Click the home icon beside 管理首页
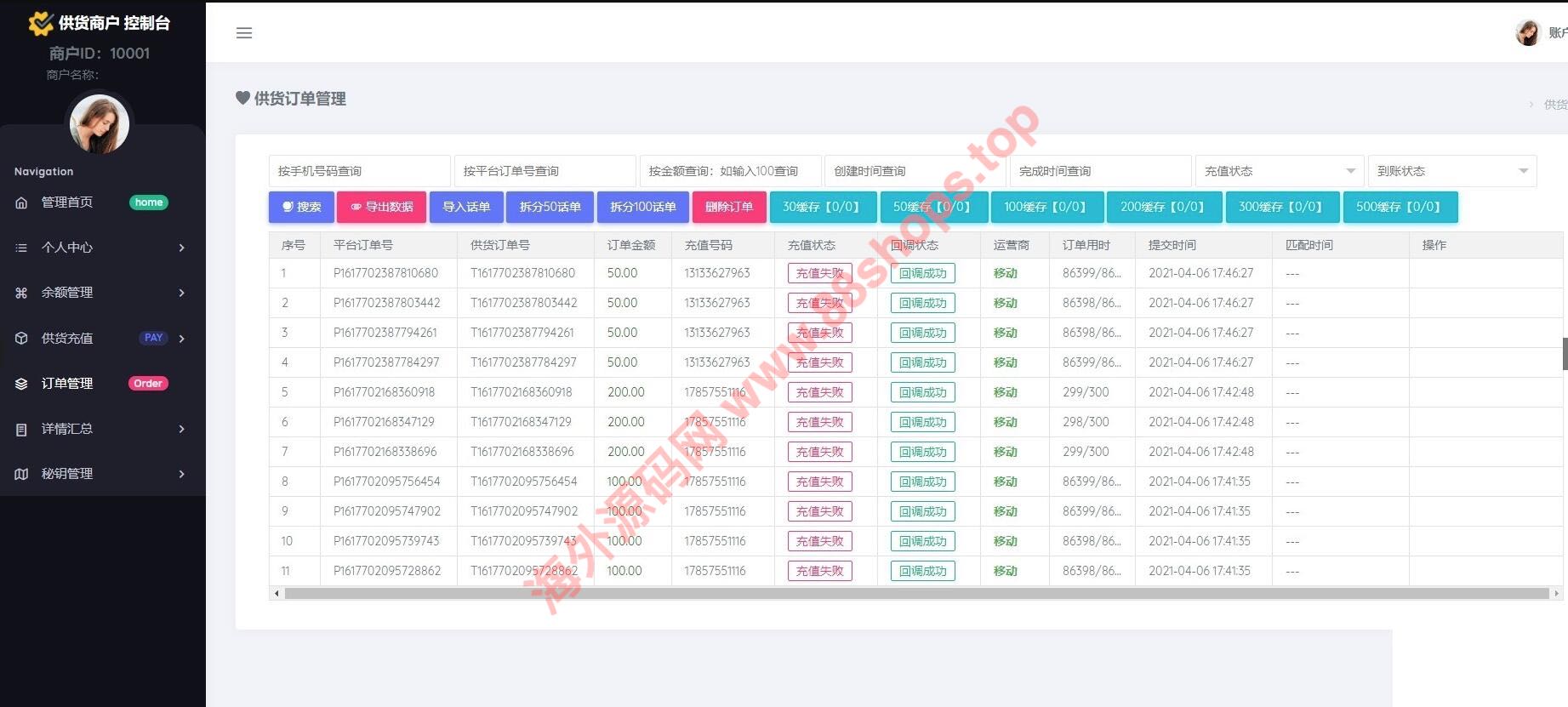1568x707 pixels. [x=21, y=202]
